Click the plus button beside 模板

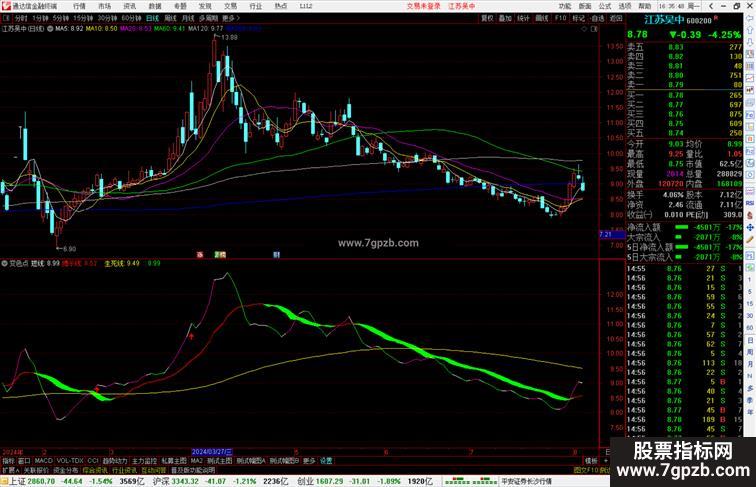(x=607, y=461)
